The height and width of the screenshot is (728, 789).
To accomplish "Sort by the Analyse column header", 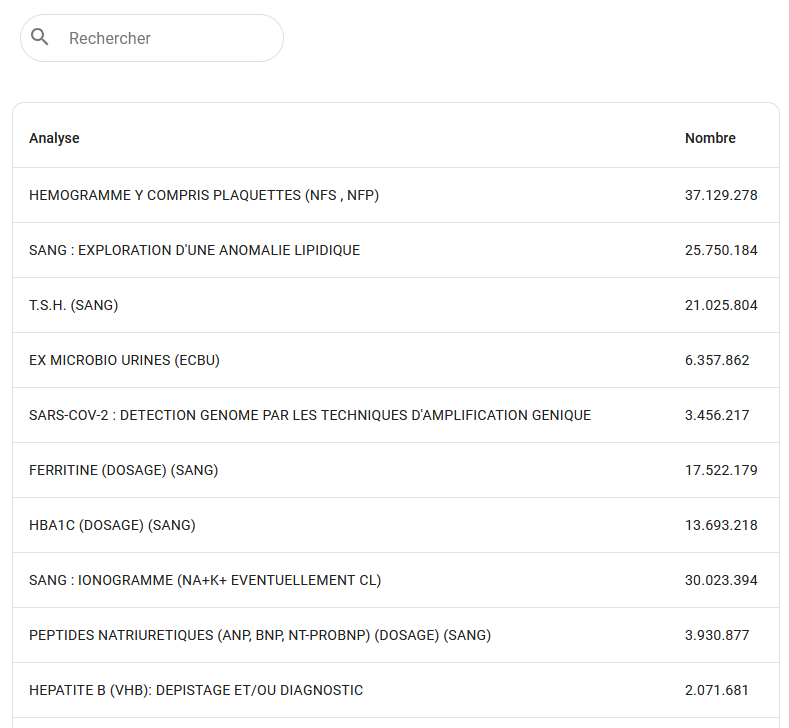I will pyautogui.click(x=54, y=138).
